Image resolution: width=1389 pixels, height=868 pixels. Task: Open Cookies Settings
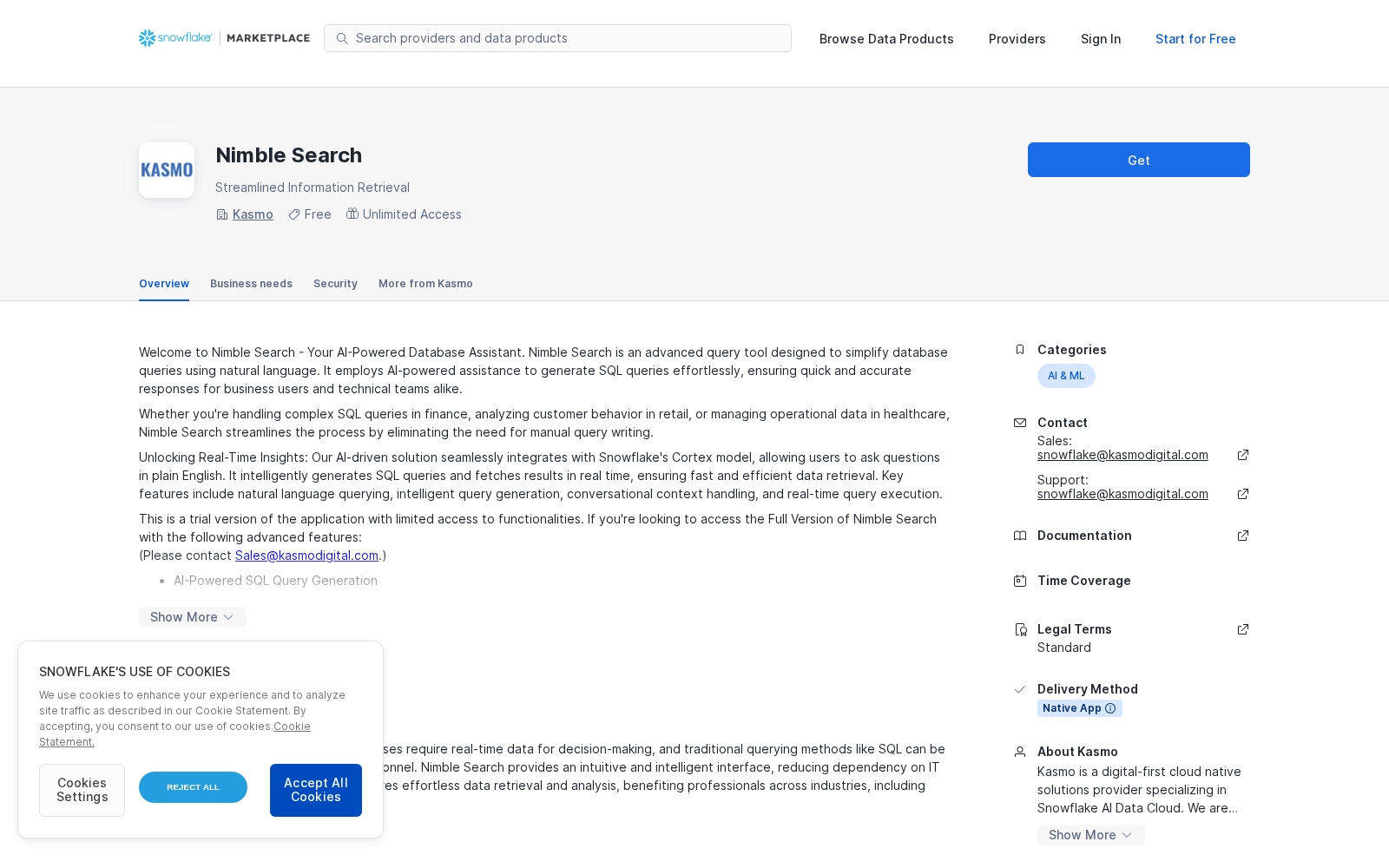point(82,790)
